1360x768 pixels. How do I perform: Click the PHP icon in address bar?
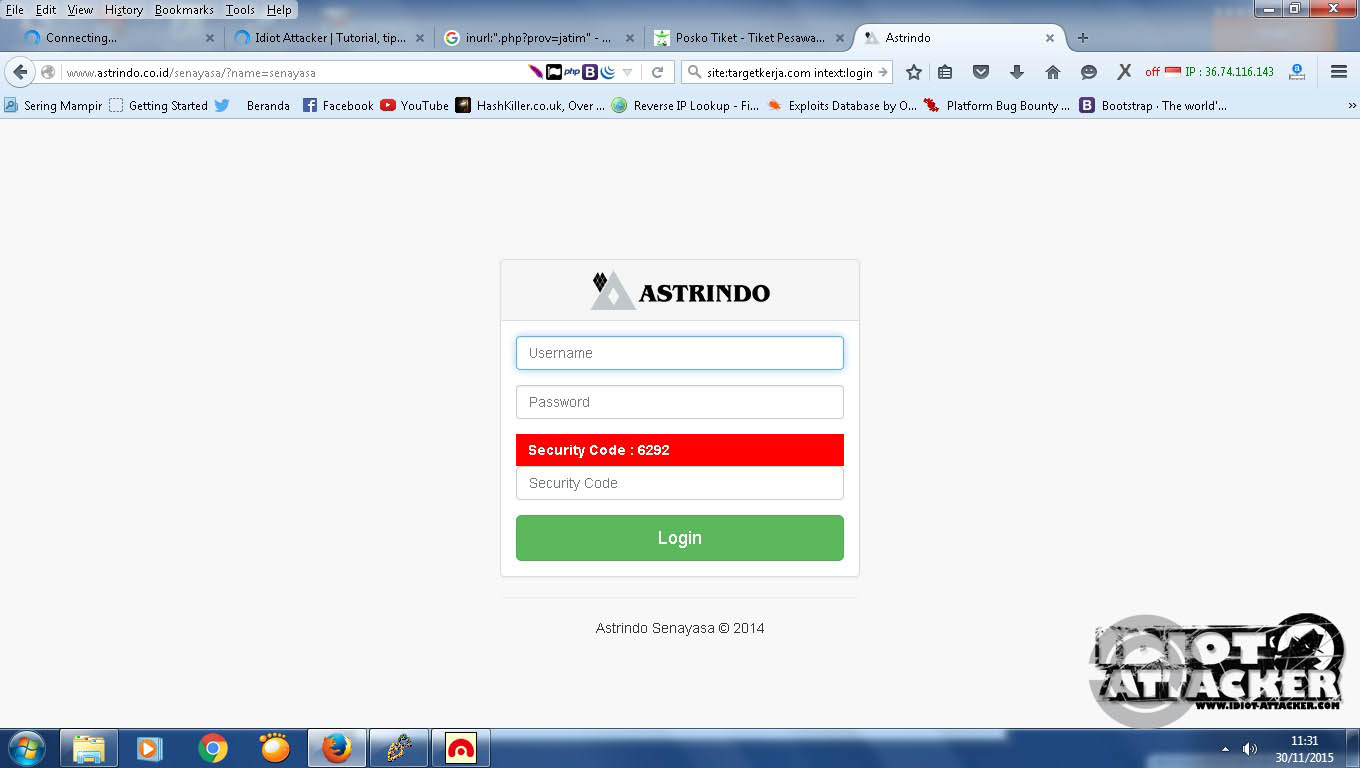(572, 72)
